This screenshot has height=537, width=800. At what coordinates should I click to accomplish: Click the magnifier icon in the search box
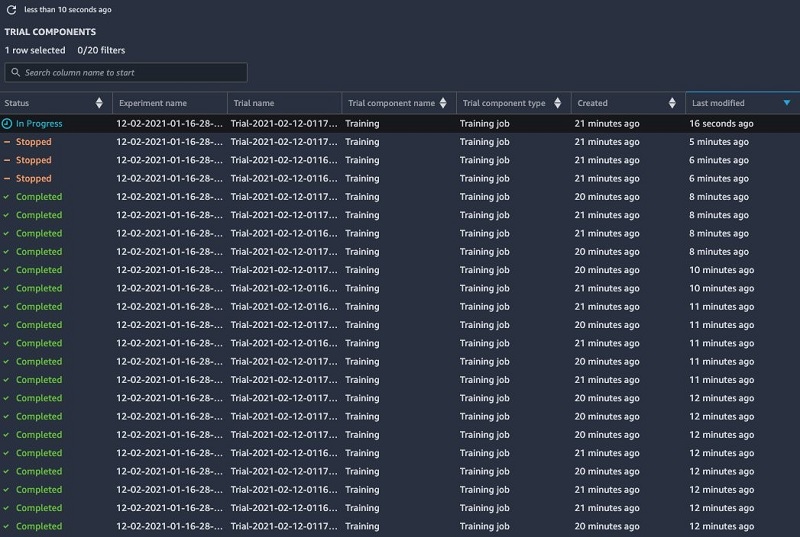(x=16, y=72)
